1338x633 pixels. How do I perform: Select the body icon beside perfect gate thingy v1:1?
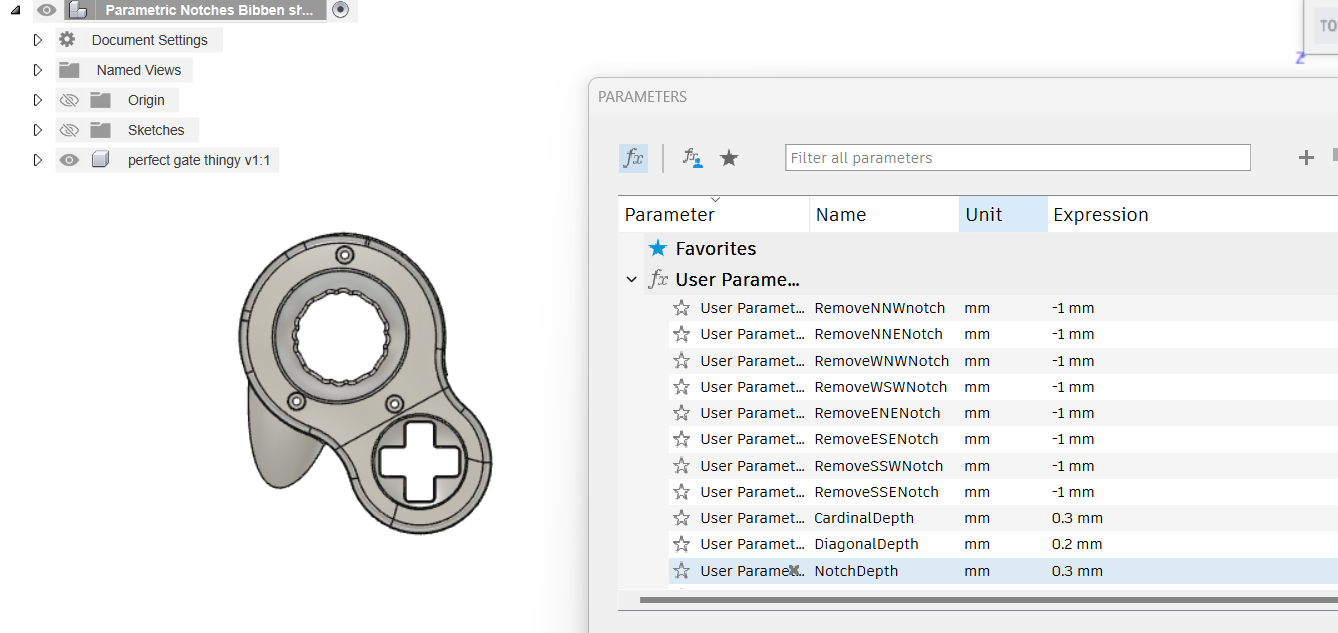(x=100, y=160)
